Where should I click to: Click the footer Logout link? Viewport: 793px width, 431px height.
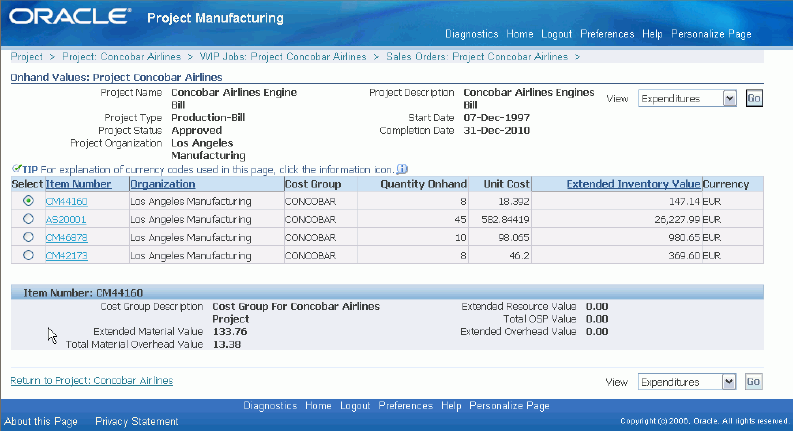[x=355, y=406]
